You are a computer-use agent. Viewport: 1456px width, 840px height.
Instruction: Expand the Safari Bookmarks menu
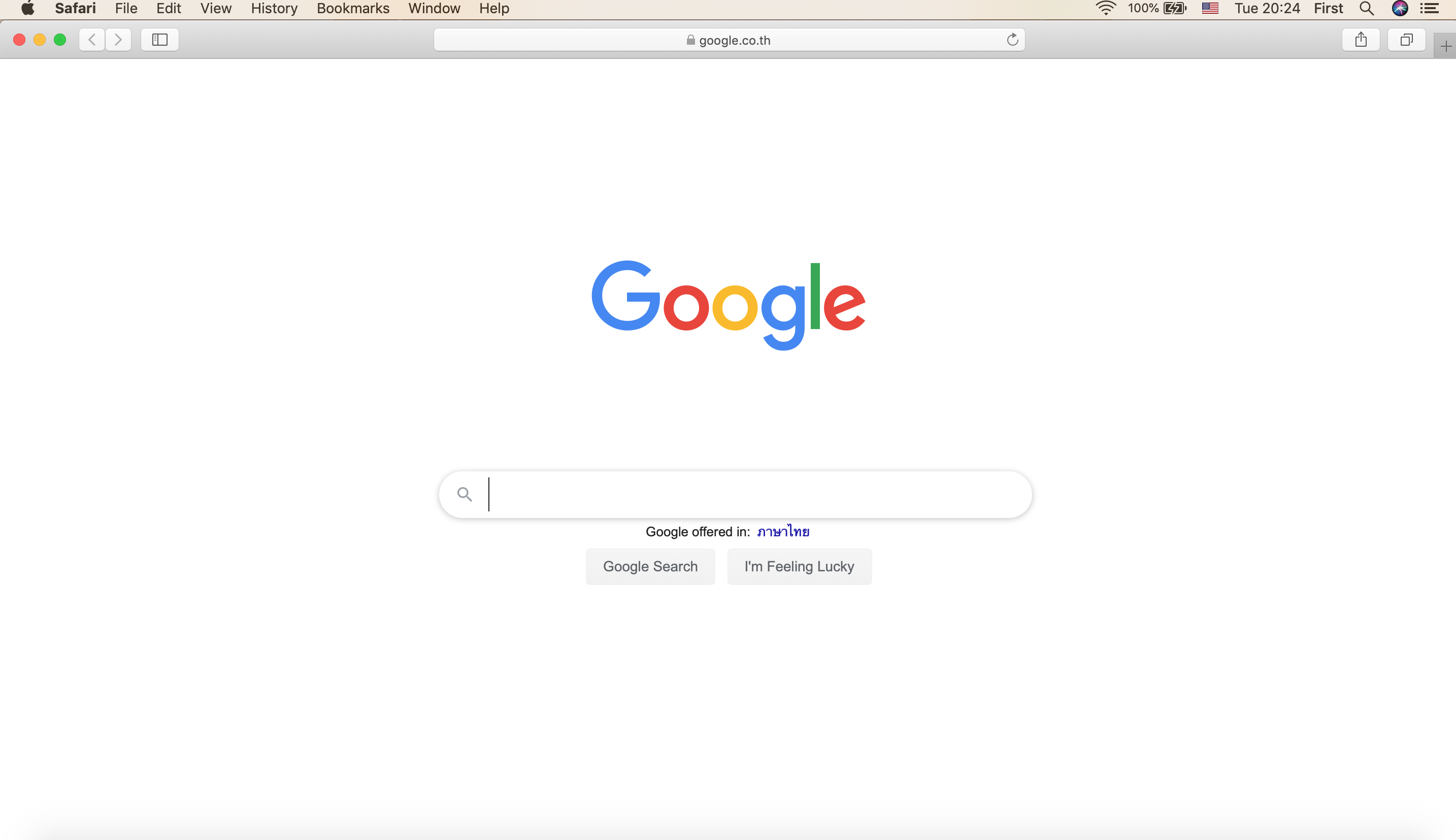(x=352, y=9)
